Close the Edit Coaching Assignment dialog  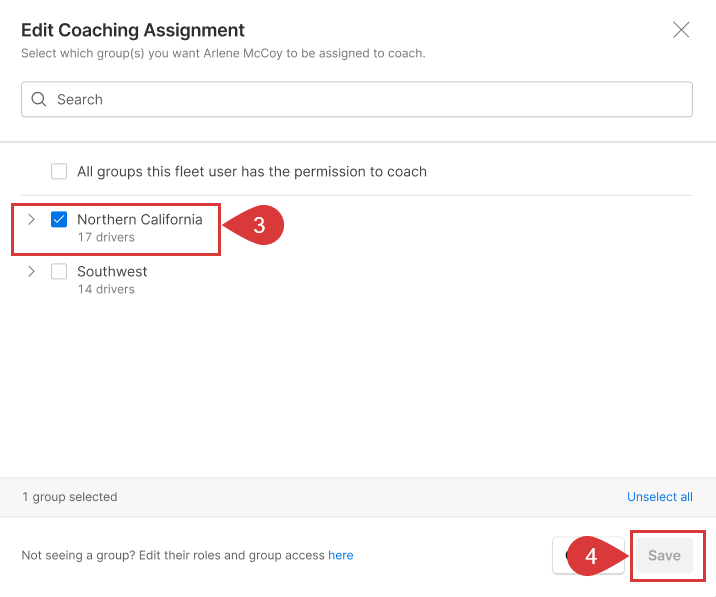pos(681,30)
